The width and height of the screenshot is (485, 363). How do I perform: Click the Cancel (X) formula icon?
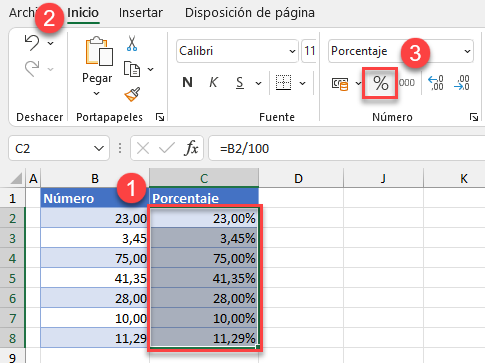[x=143, y=148]
